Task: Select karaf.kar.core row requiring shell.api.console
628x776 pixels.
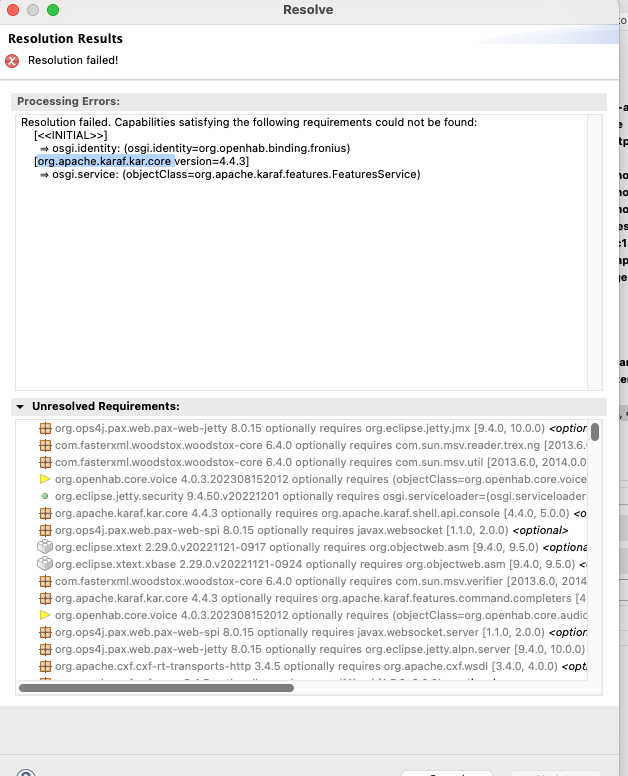Action: (x=300, y=513)
